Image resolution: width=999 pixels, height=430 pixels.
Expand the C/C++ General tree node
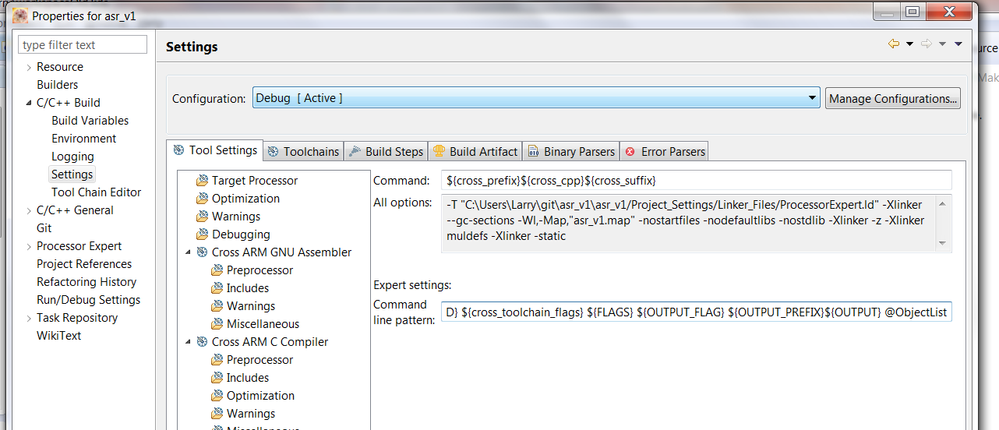(29, 210)
